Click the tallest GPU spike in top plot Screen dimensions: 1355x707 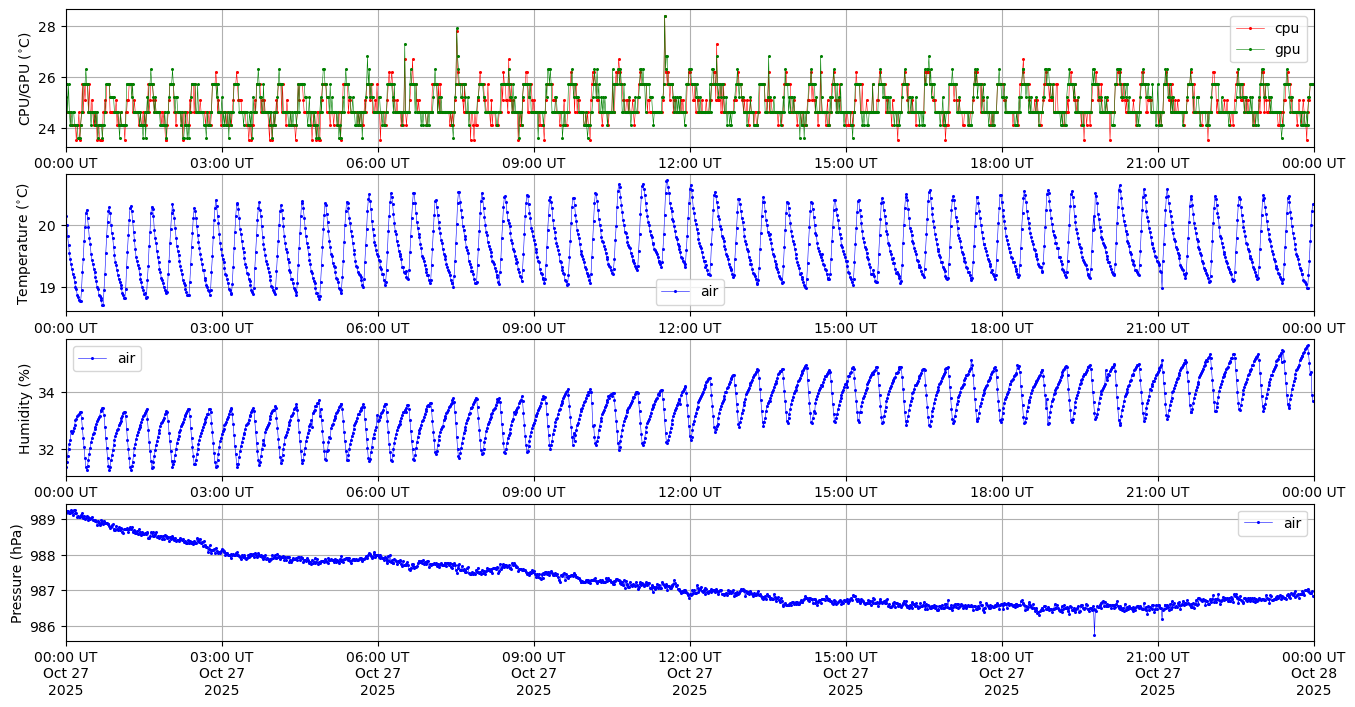click(664, 16)
